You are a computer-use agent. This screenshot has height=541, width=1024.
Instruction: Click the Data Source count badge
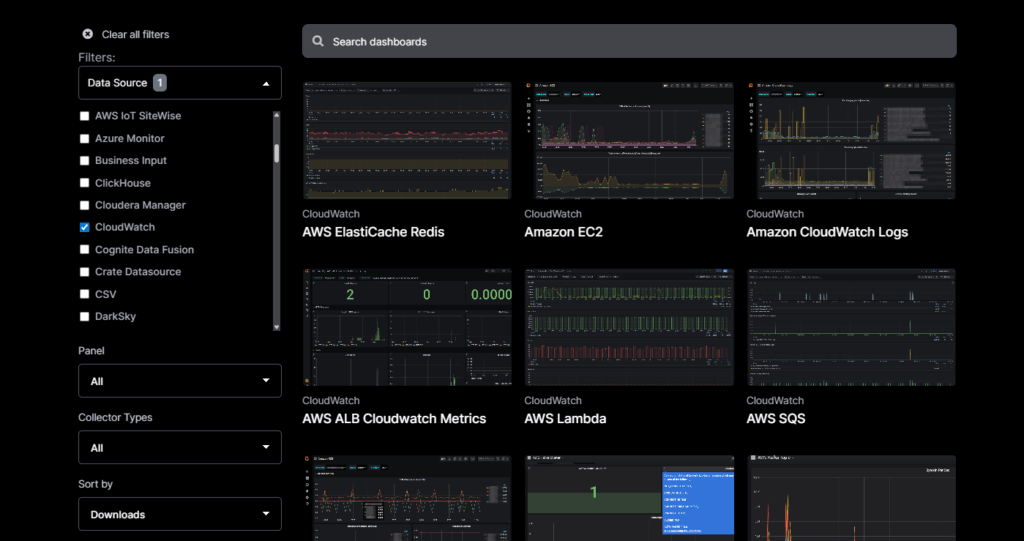coord(160,83)
